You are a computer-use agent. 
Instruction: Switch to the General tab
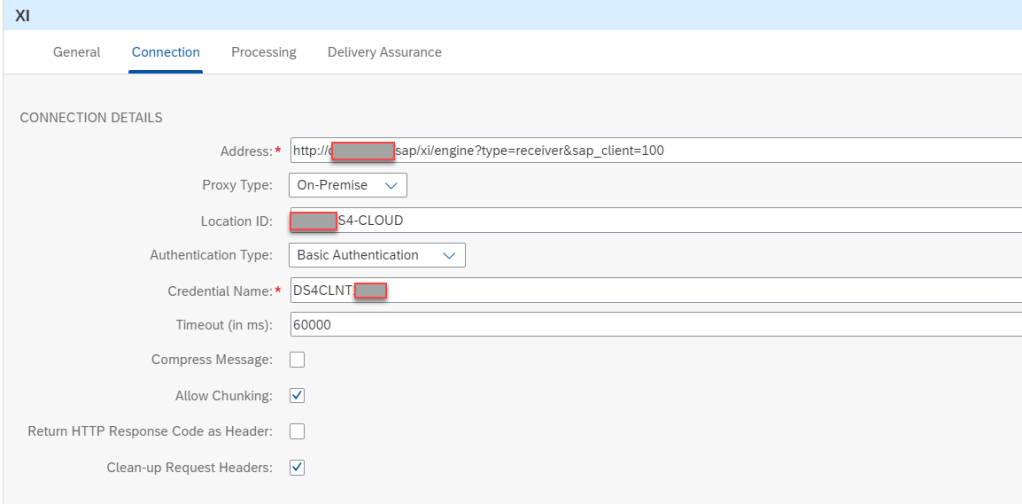[x=76, y=52]
